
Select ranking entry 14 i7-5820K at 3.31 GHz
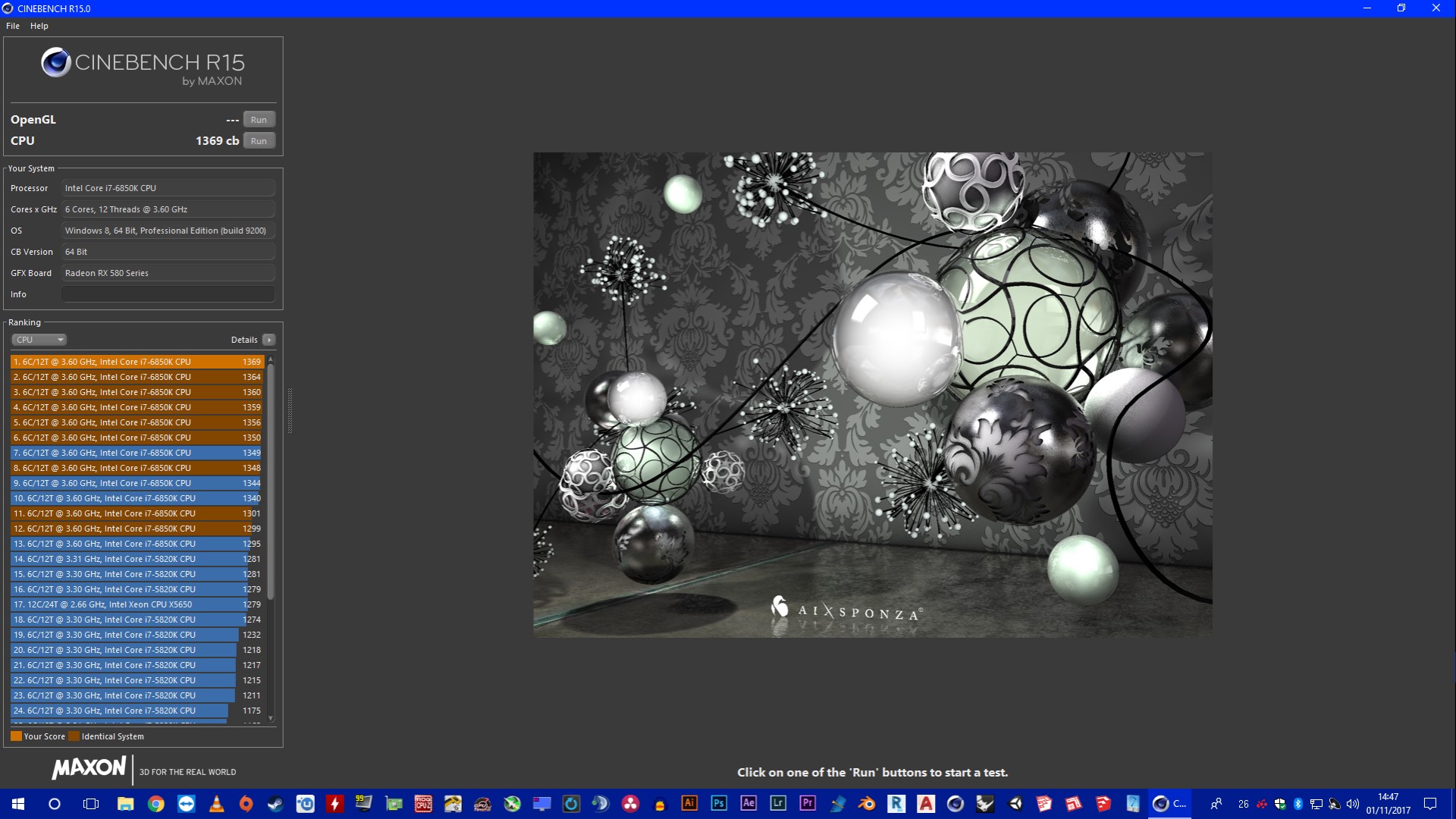137,559
